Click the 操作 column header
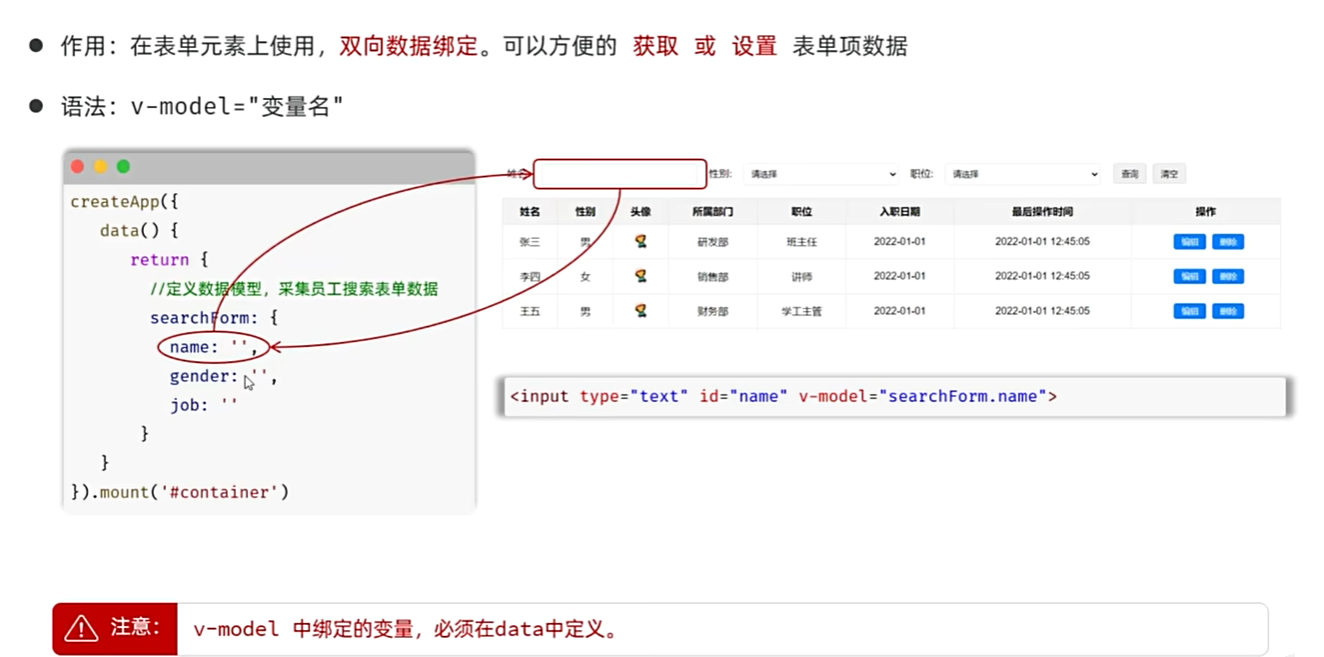Screen dimensions: 1324x657 (x=1206, y=212)
